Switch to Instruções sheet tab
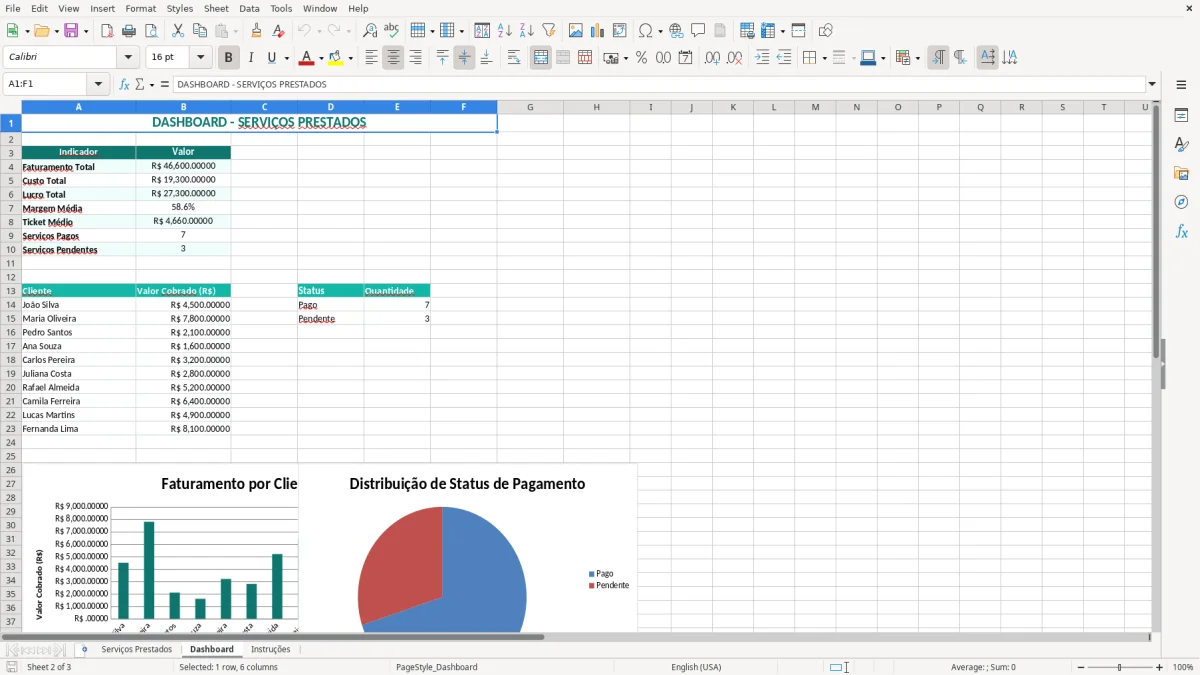The width and height of the screenshot is (1200, 675). pyautogui.click(x=270, y=650)
